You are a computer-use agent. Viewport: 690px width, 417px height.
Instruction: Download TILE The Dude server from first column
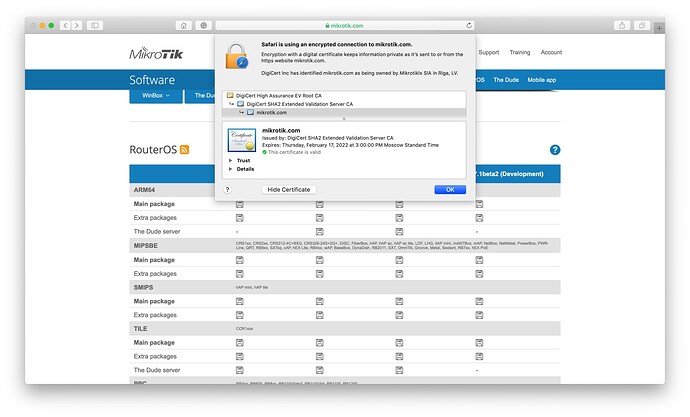240,370
